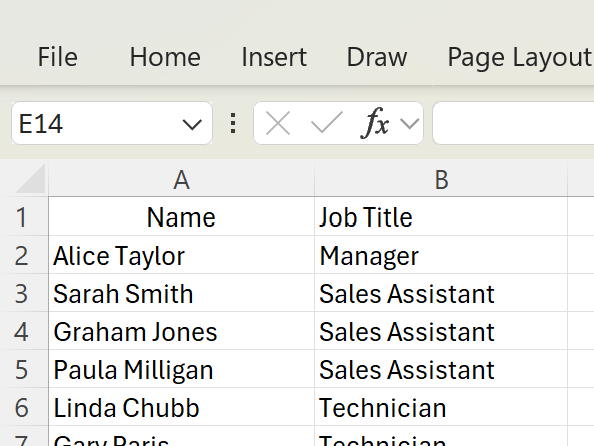The height and width of the screenshot is (446, 594).
Task: Select column B header
Action: click(441, 180)
